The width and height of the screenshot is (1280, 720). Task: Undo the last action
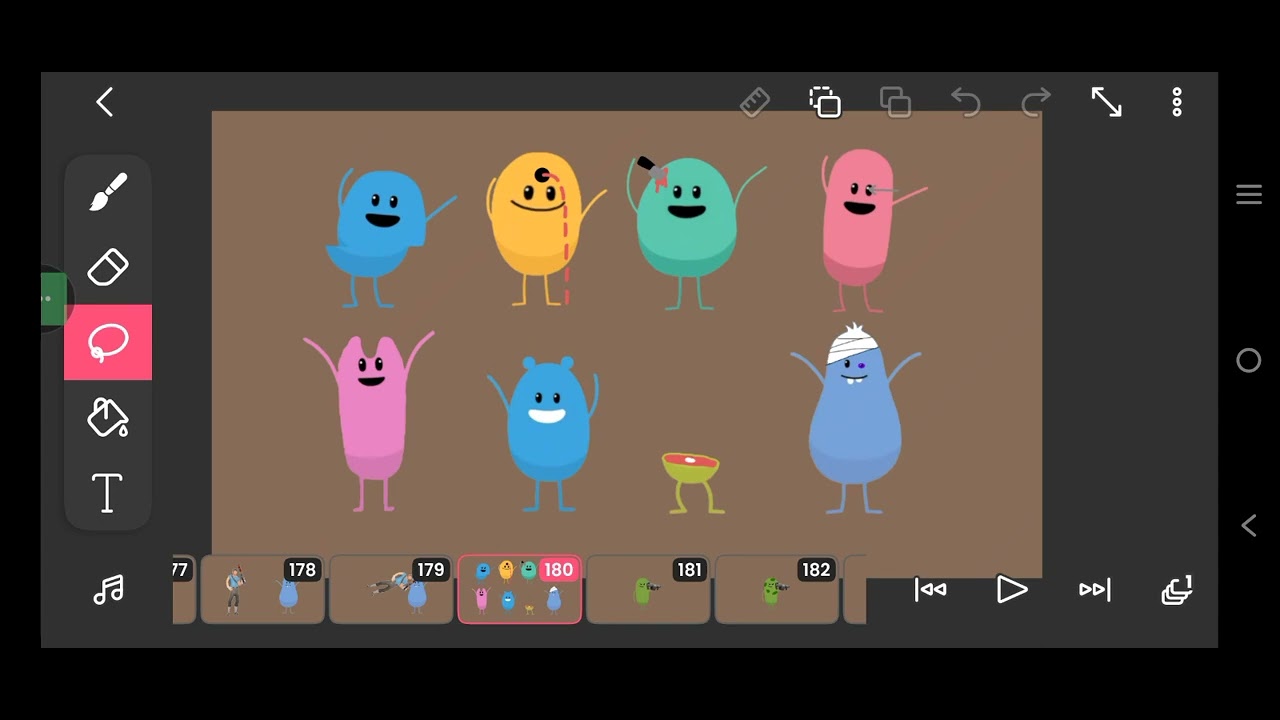point(965,102)
